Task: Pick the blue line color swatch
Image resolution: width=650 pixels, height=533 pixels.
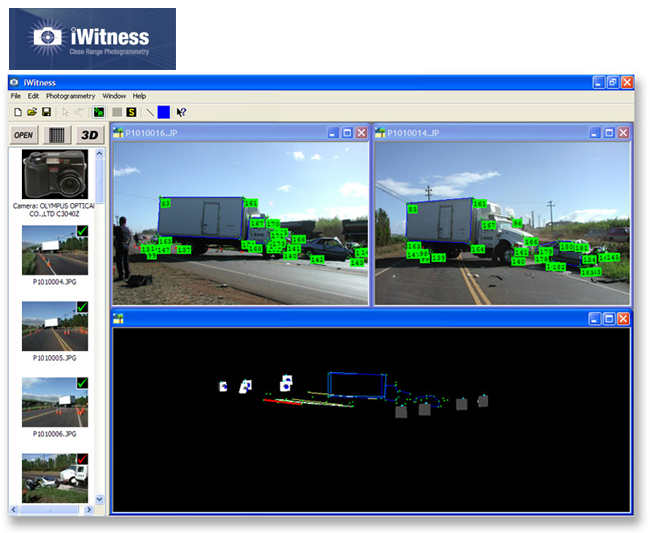Action: coord(164,112)
